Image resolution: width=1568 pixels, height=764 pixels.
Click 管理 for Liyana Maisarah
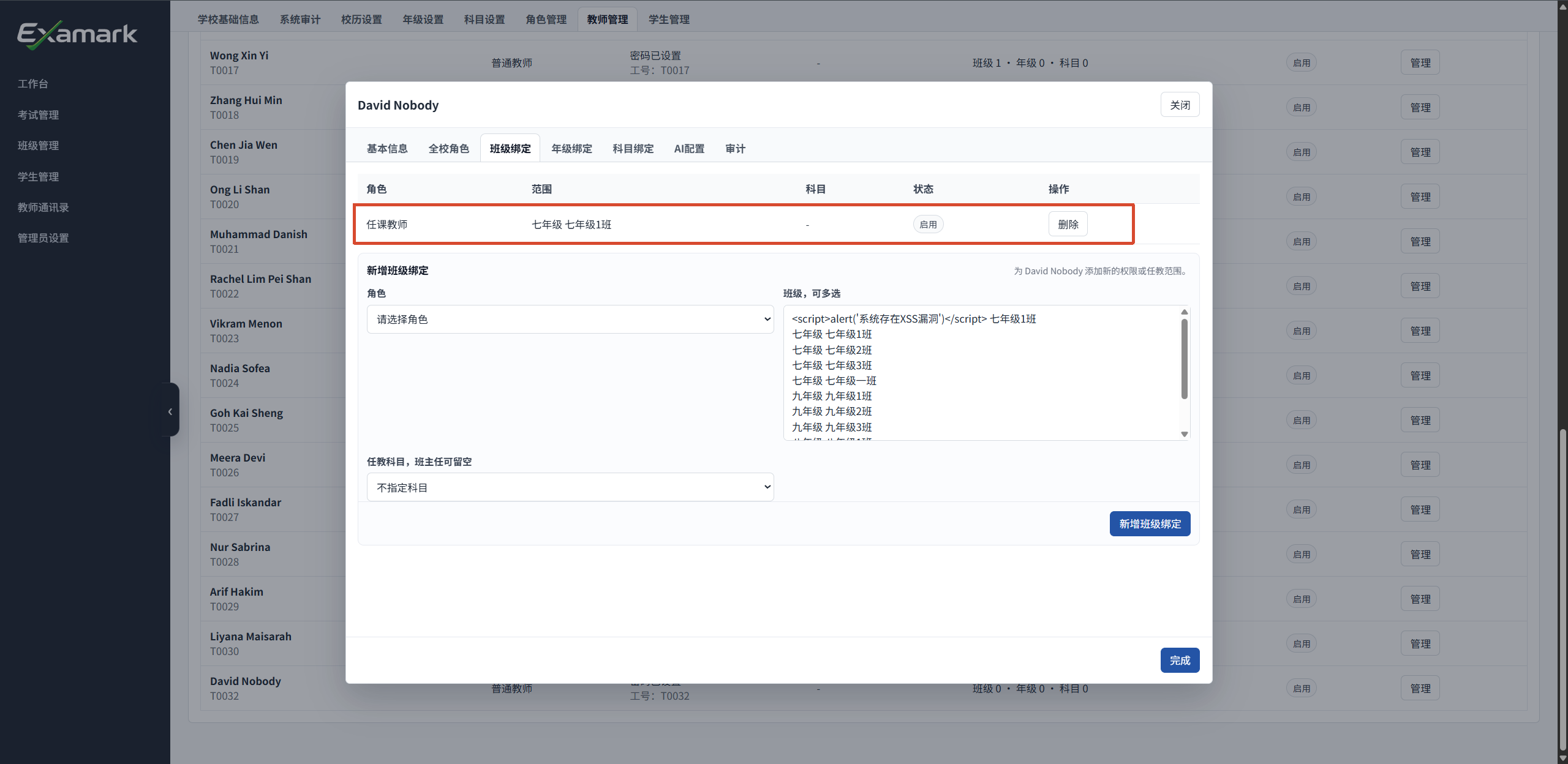tap(1420, 643)
